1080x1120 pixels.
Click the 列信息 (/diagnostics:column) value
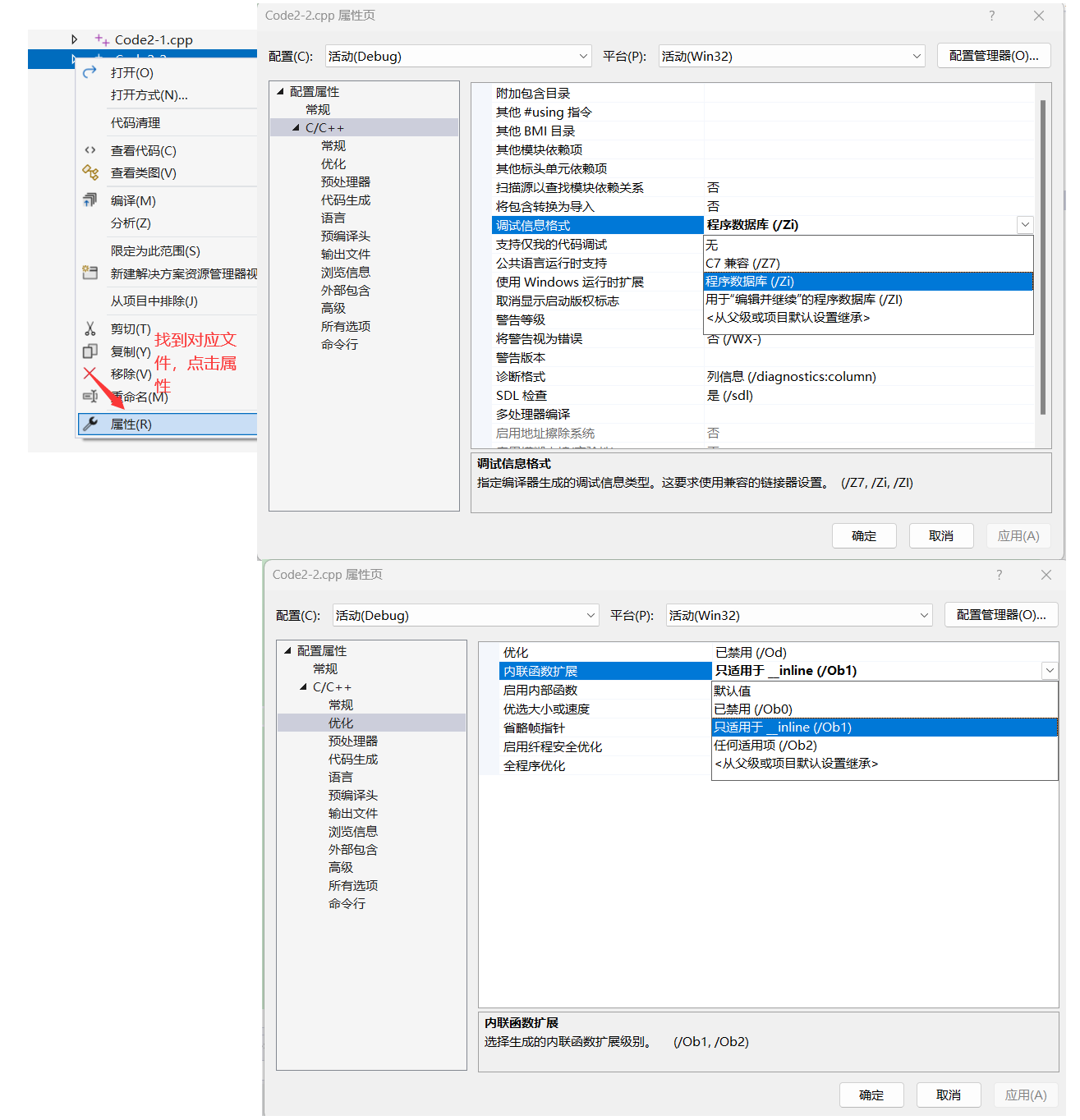click(792, 376)
